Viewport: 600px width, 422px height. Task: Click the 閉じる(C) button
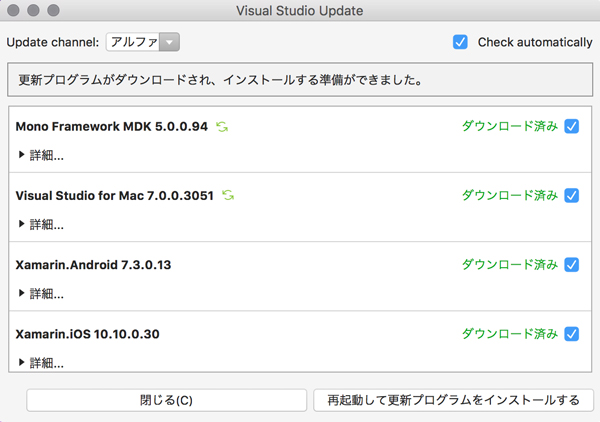click(x=166, y=400)
